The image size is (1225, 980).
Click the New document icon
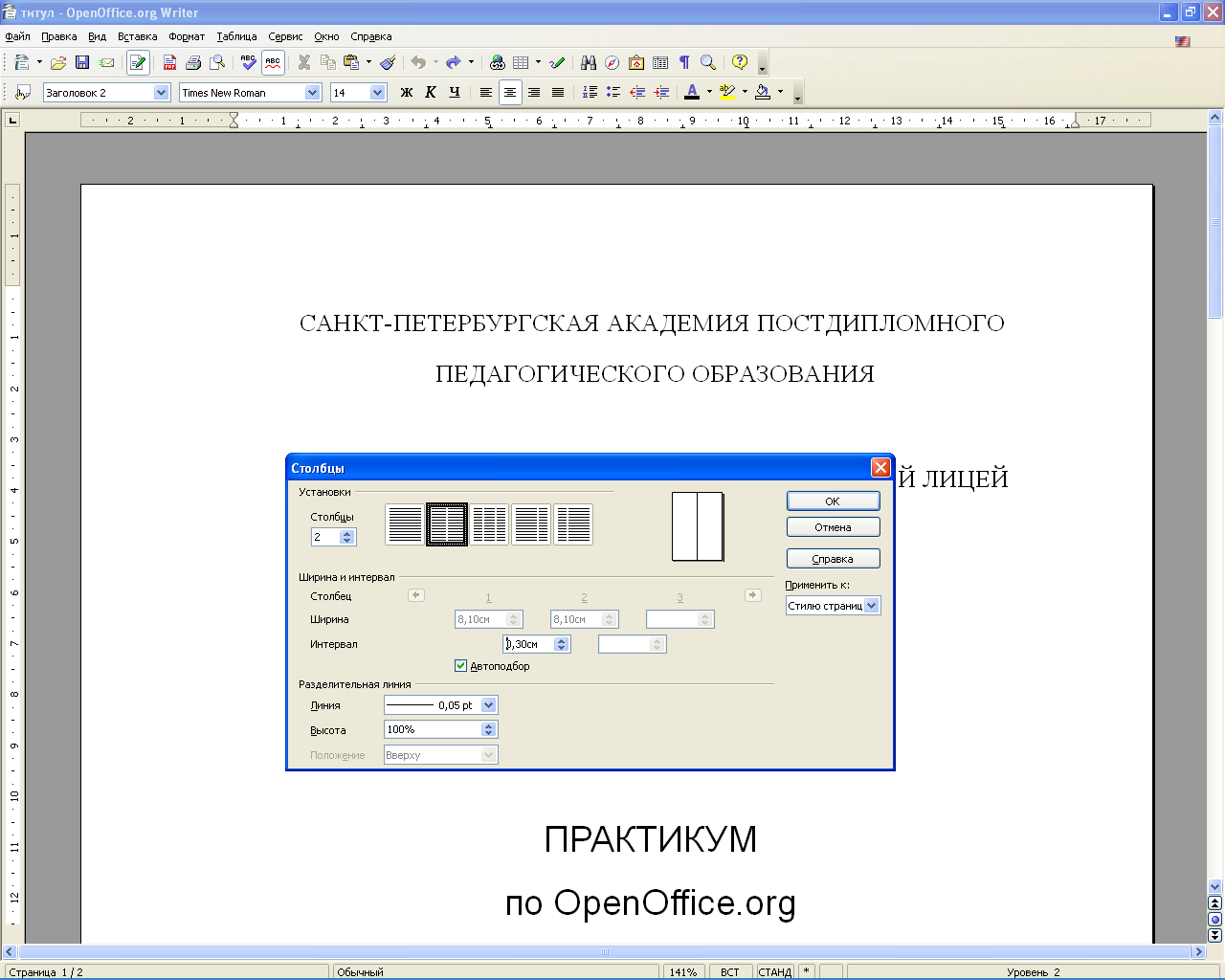[x=21, y=62]
